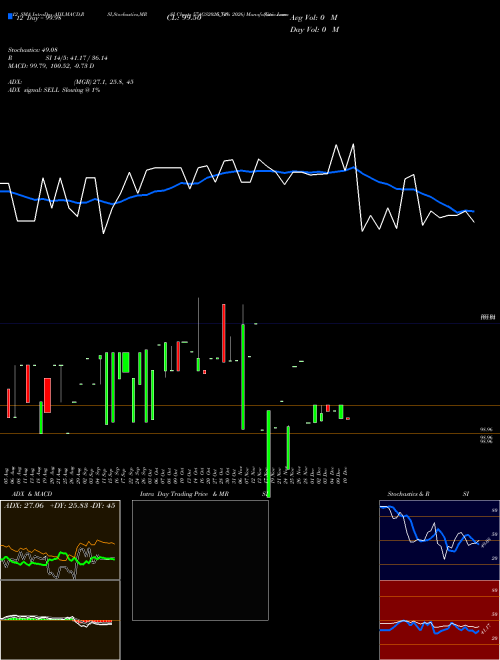Click the final small red candle at the right end of the chart
This screenshot has width=500, height=660.
coord(348,418)
